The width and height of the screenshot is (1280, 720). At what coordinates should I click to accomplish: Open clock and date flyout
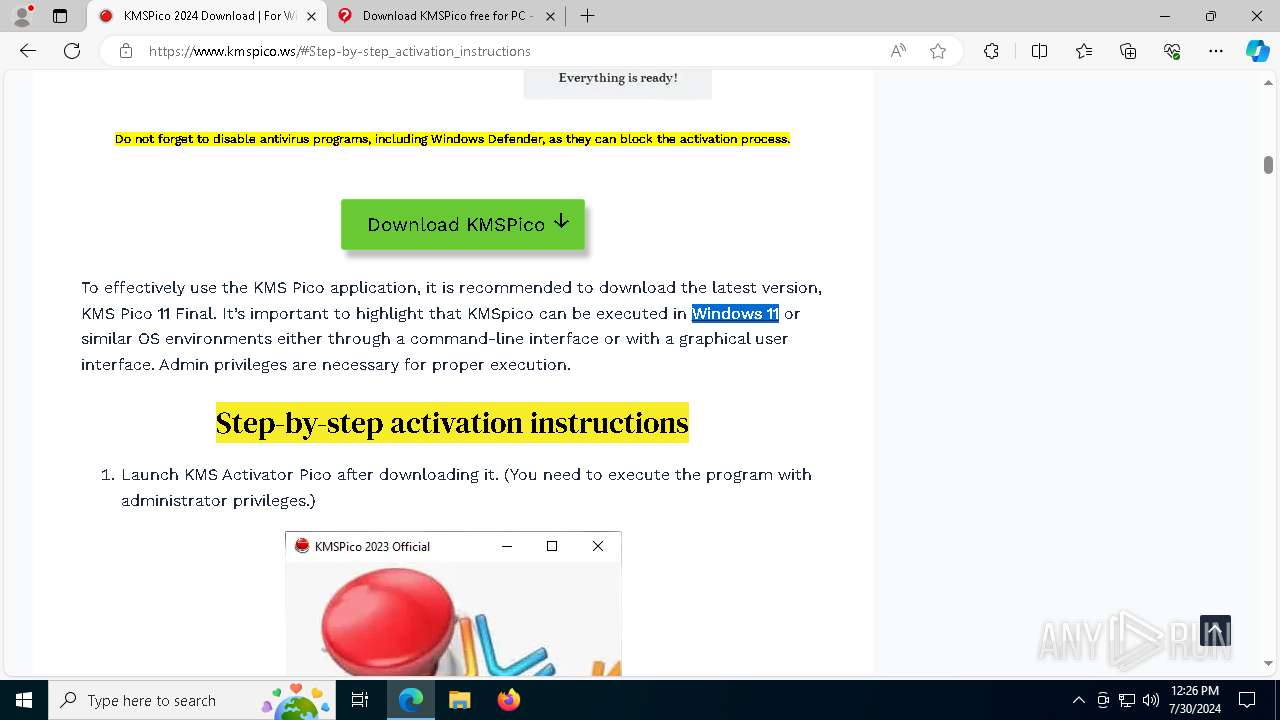click(1195, 700)
